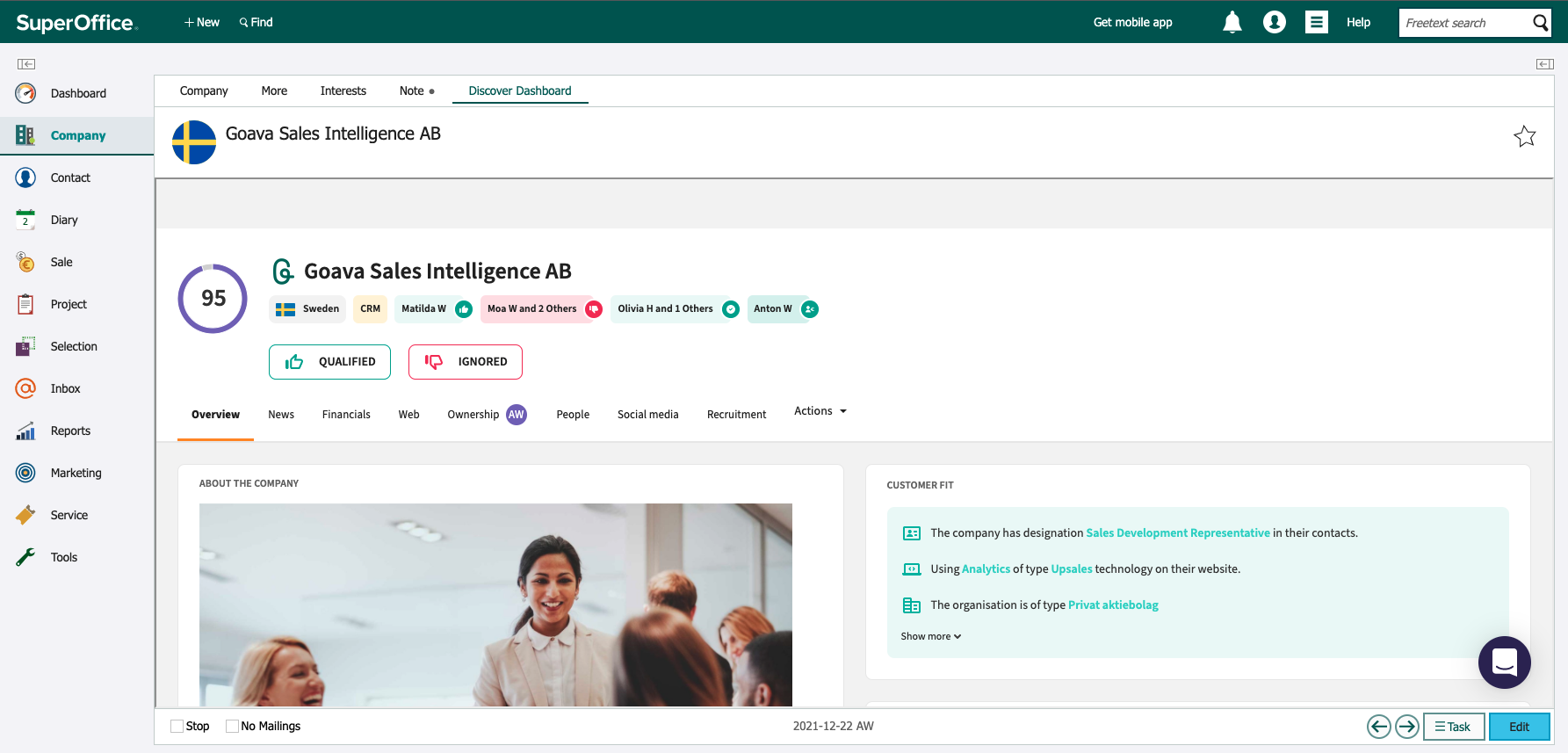The image size is (1568, 753).
Task: Click Moa W thumbs-down icon
Action: 594,309
